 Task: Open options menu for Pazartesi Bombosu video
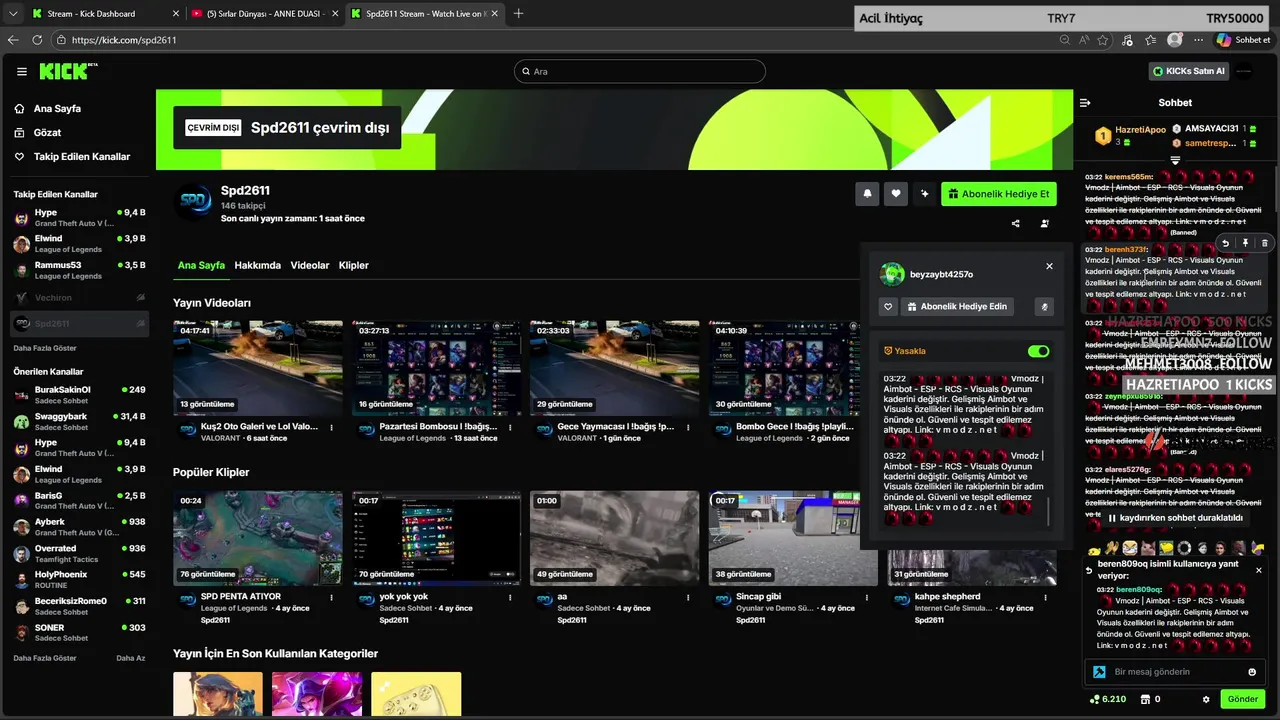[511, 427]
